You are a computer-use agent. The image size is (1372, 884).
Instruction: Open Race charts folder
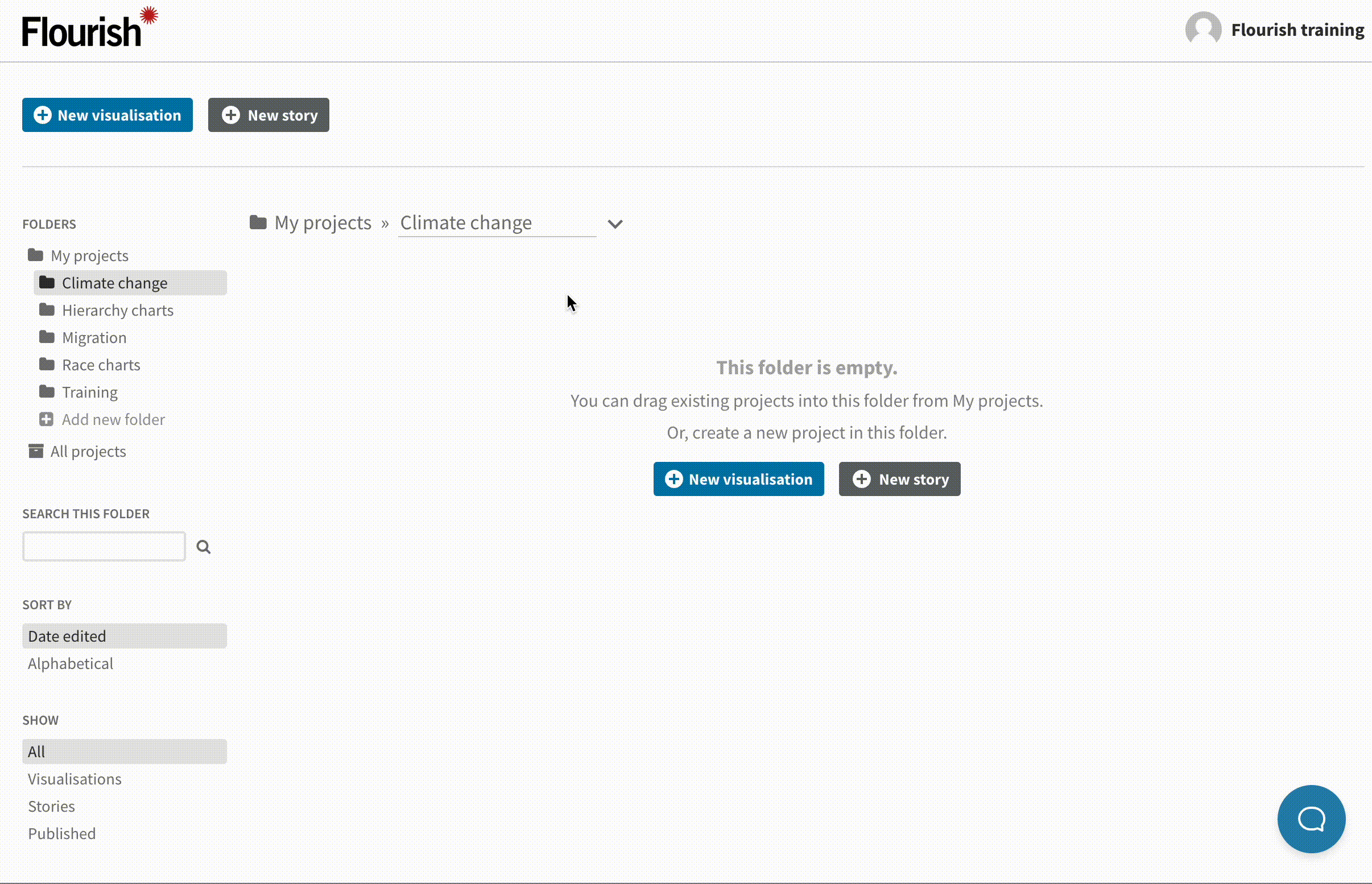(101, 365)
